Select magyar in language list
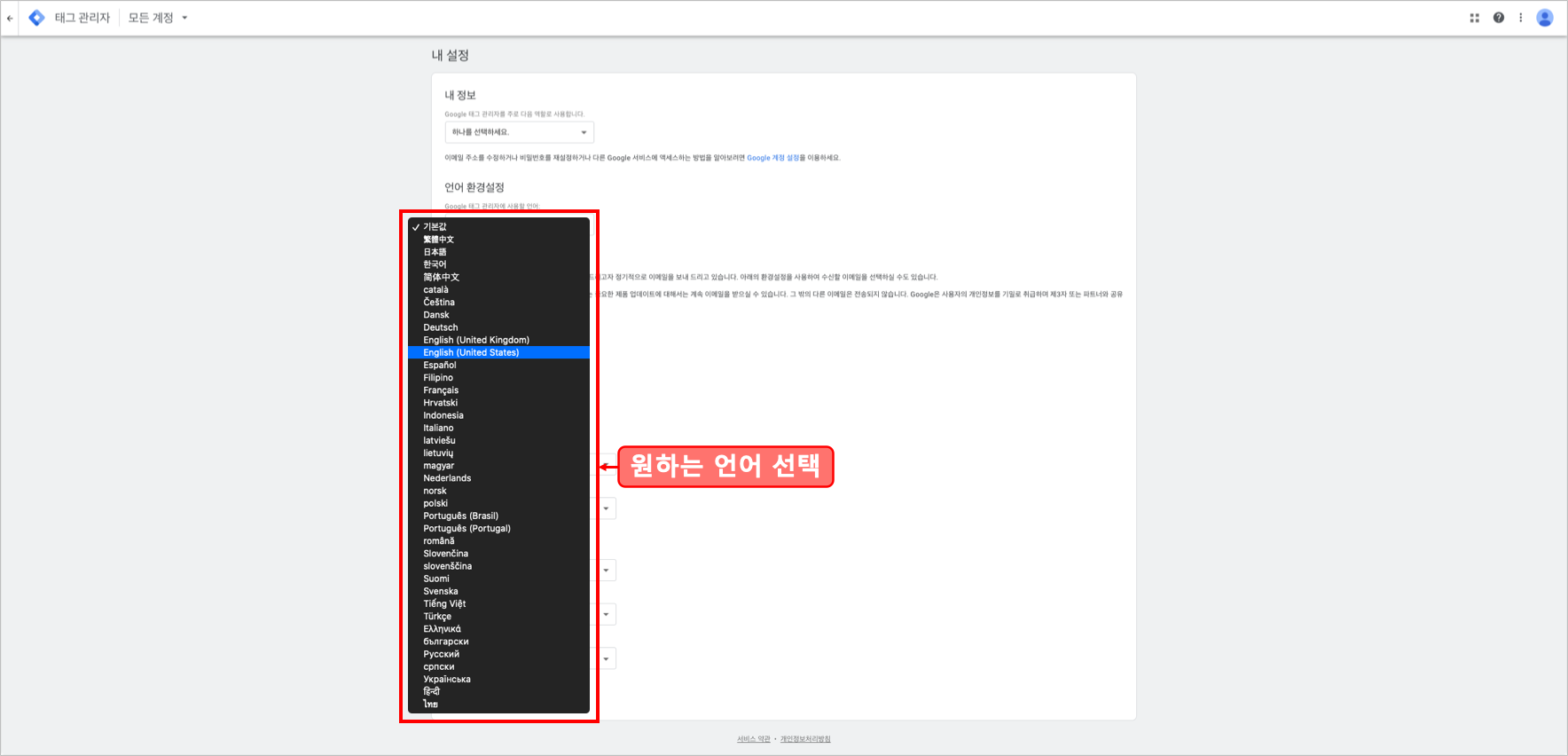The height and width of the screenshot is (756, 1568). pos(498,466)
